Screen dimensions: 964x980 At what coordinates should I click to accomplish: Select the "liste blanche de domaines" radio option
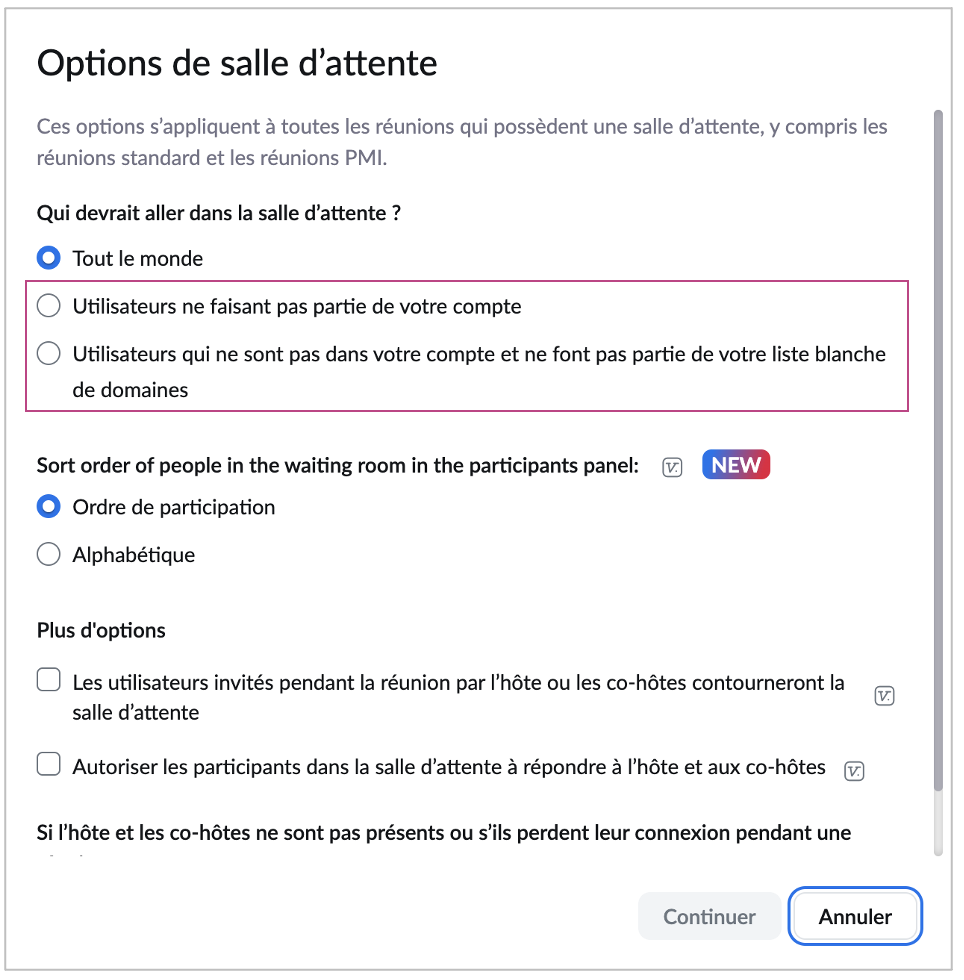click(48, 354)
